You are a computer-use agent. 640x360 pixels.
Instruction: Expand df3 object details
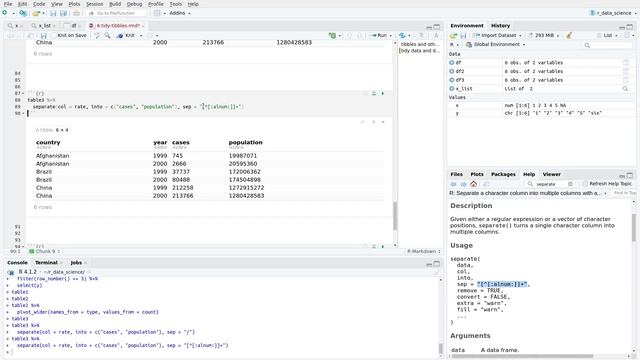point(452,80)
